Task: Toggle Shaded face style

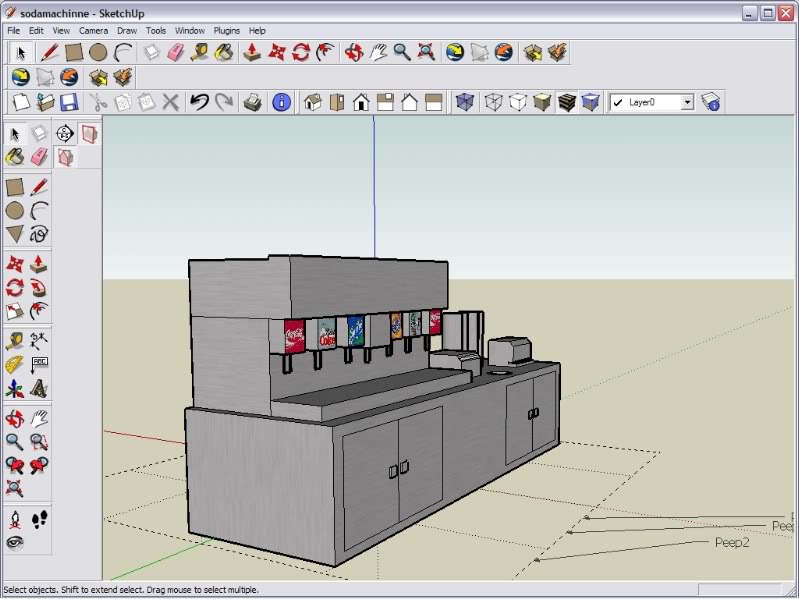Action: coord(542,102)
